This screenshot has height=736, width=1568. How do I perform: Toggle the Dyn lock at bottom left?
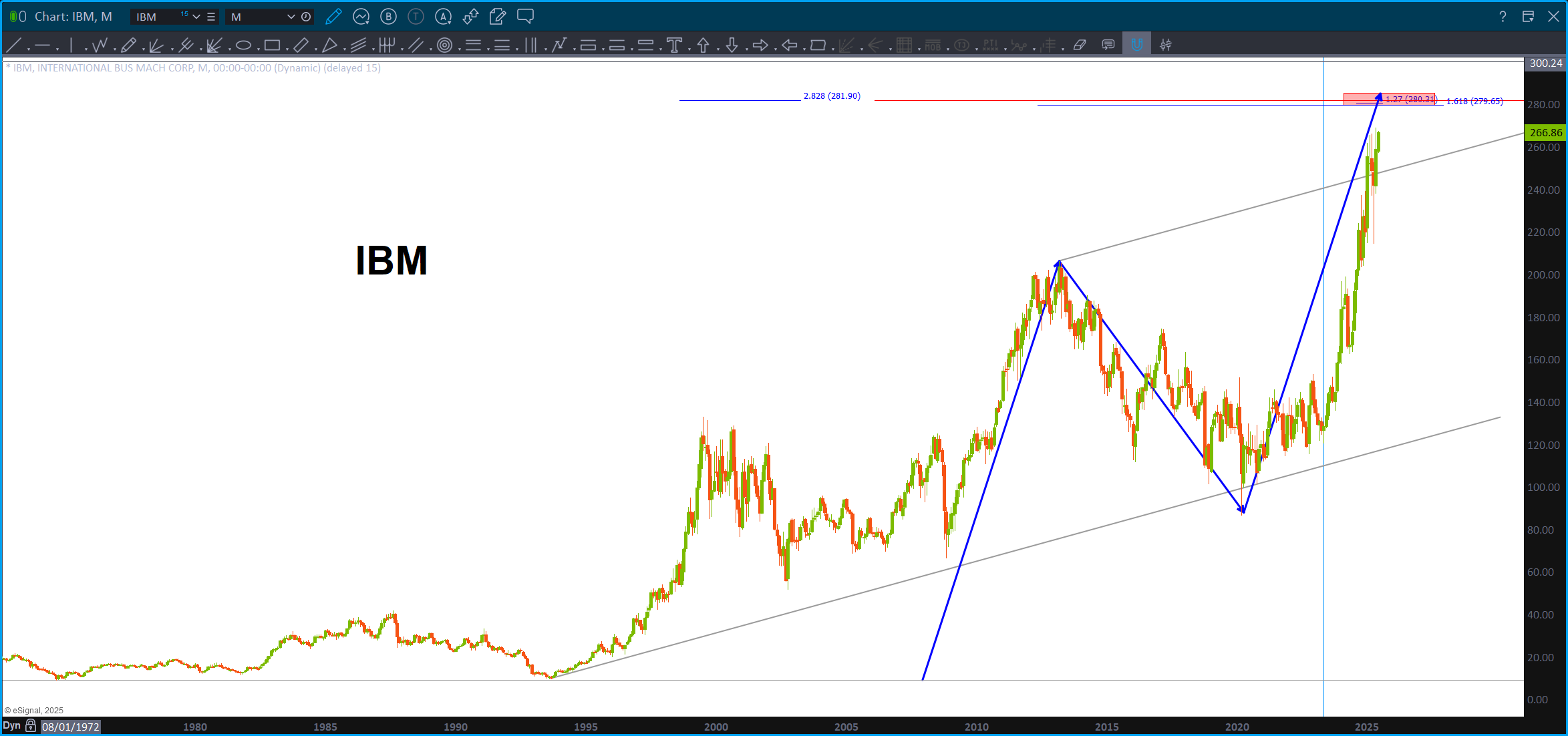point(31,726)
